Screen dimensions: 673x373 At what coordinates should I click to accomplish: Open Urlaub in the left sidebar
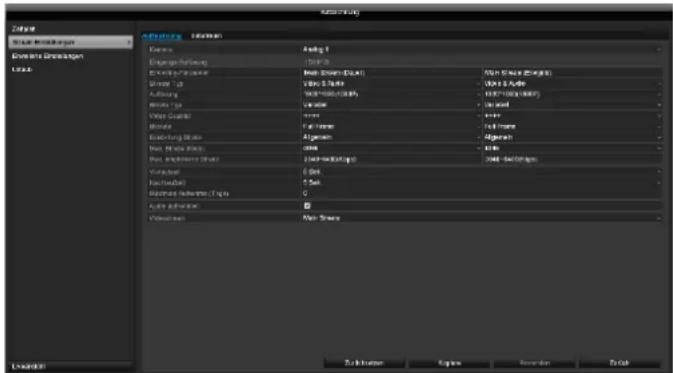click(22, 69)
